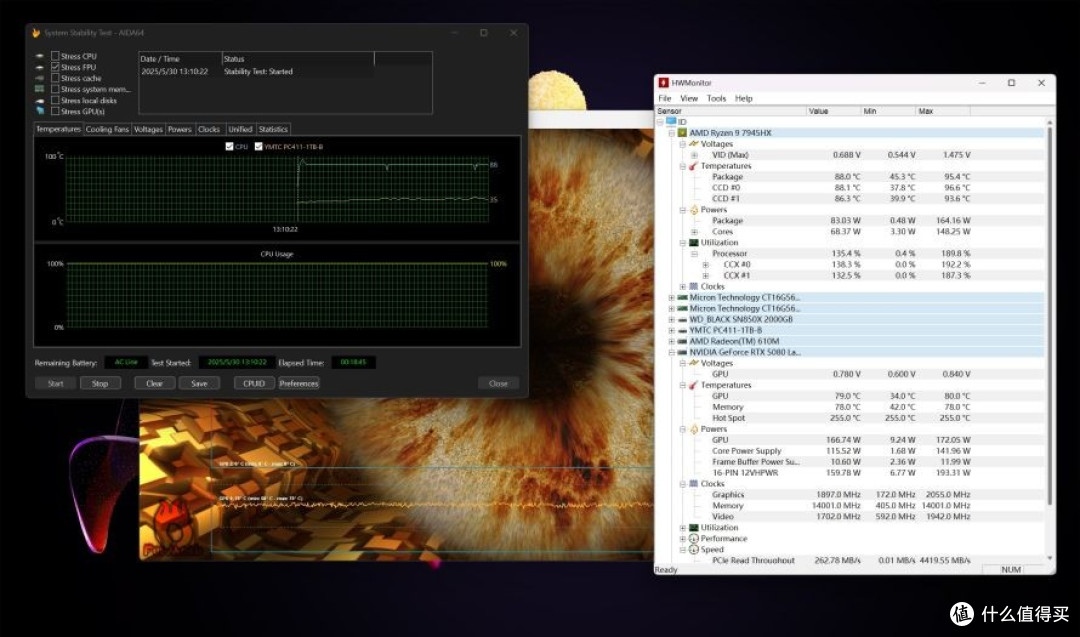Click the Clocks icon under AMD Ryzen 9
The height and width of the screenshot is (637, 1080).
click(x=694, y=286)
